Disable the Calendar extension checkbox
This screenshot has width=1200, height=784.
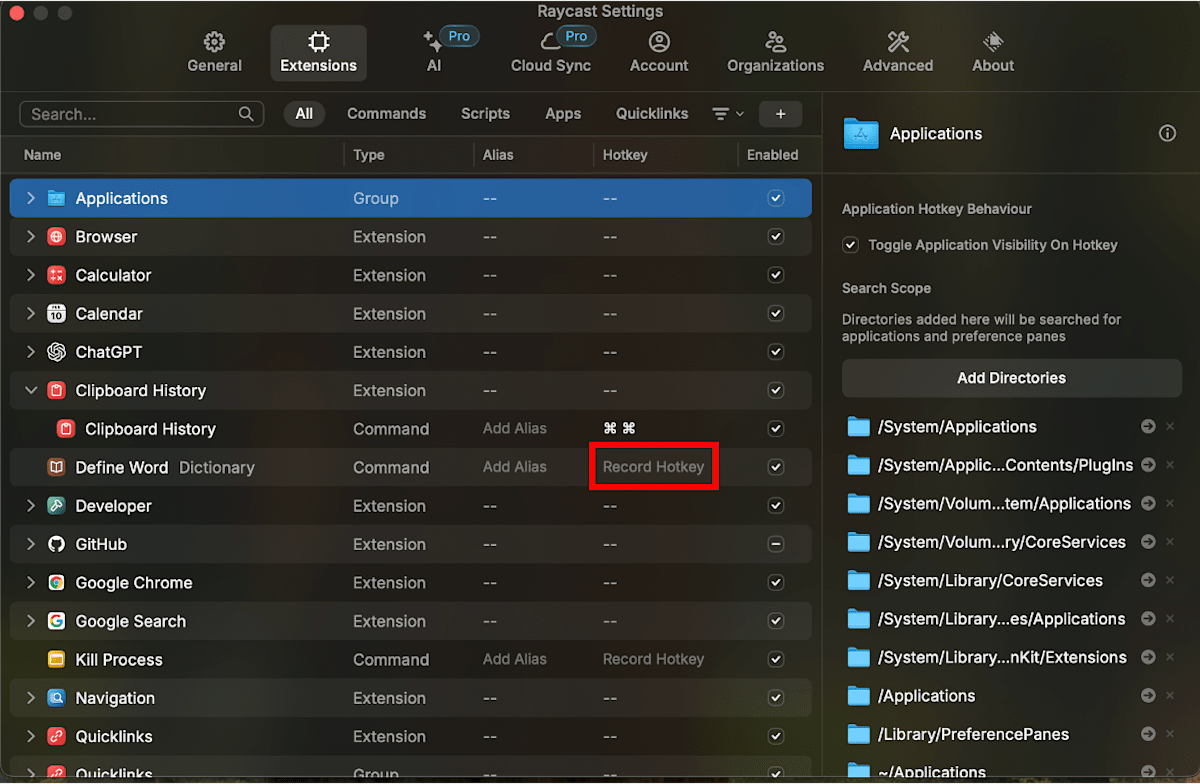click(x=775, y=314)
